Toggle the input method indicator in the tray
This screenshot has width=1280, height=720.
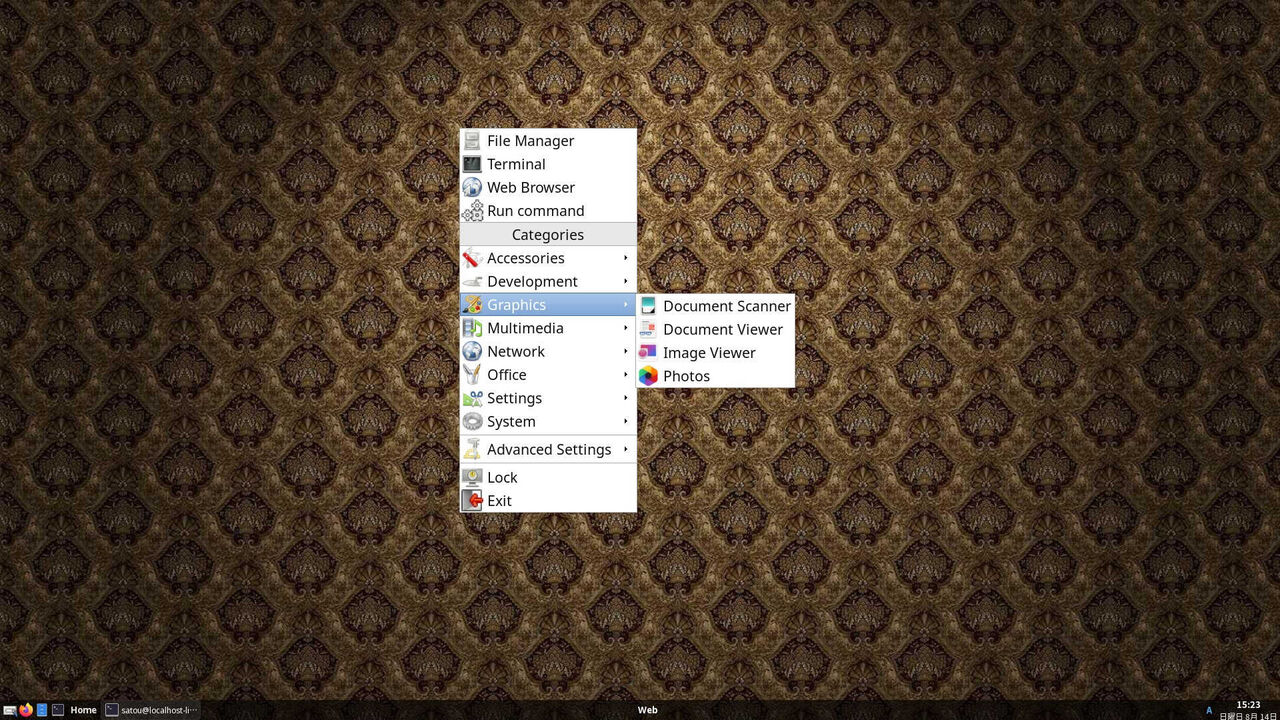pos(1209,710)
